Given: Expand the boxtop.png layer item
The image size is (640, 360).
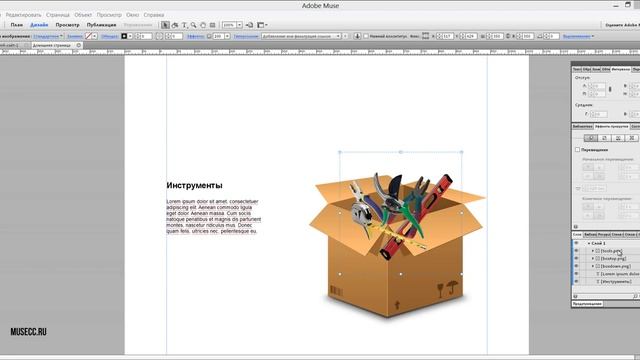Looking at the screenshot, I should click(x=593, y=258).
